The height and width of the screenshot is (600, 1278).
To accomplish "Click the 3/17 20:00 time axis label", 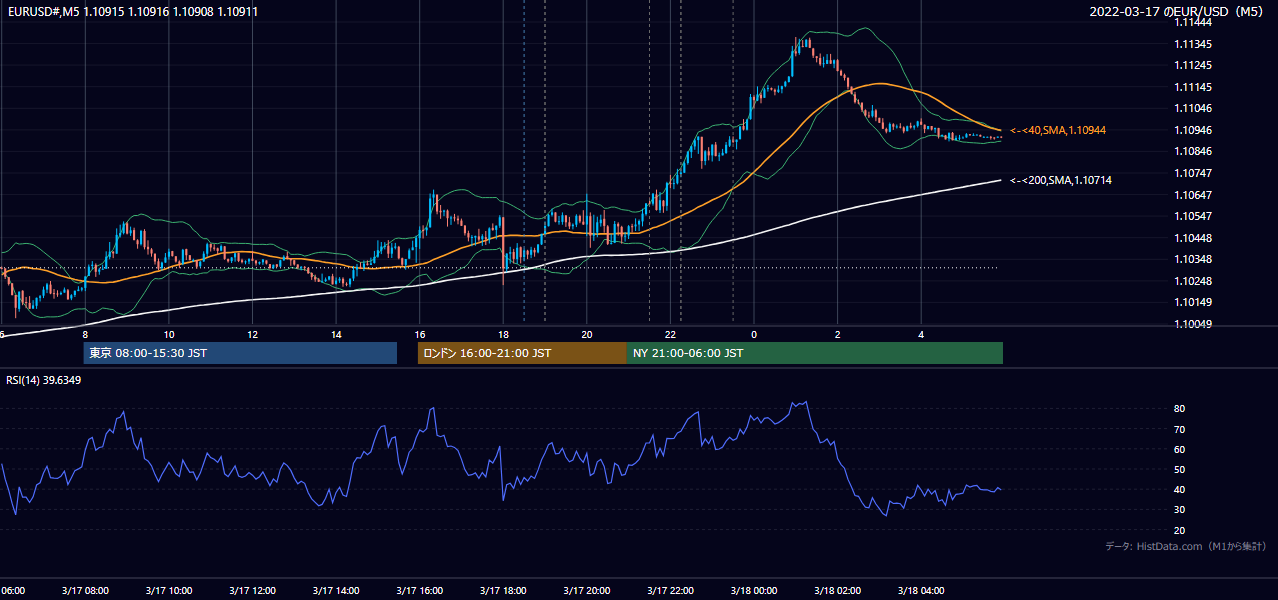I will pyautogui.click(x=586, y=590).
